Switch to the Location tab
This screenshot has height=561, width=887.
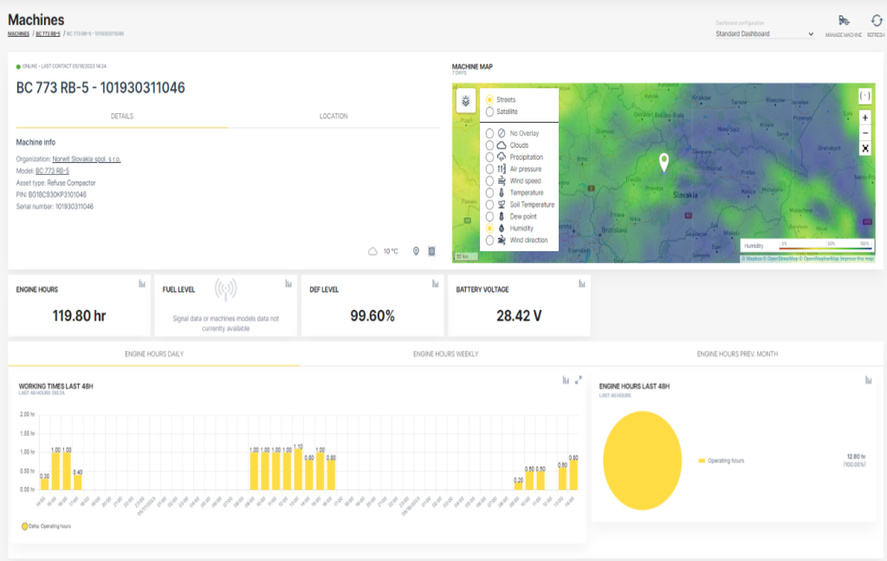click(333, 117)
